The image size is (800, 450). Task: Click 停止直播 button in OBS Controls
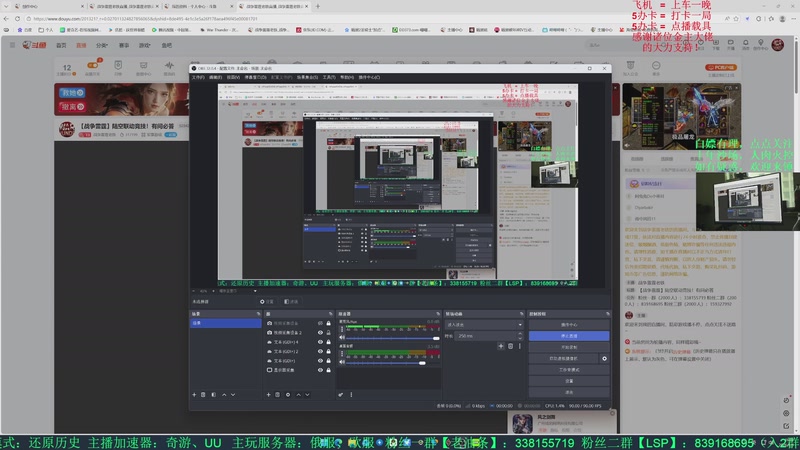569,336
